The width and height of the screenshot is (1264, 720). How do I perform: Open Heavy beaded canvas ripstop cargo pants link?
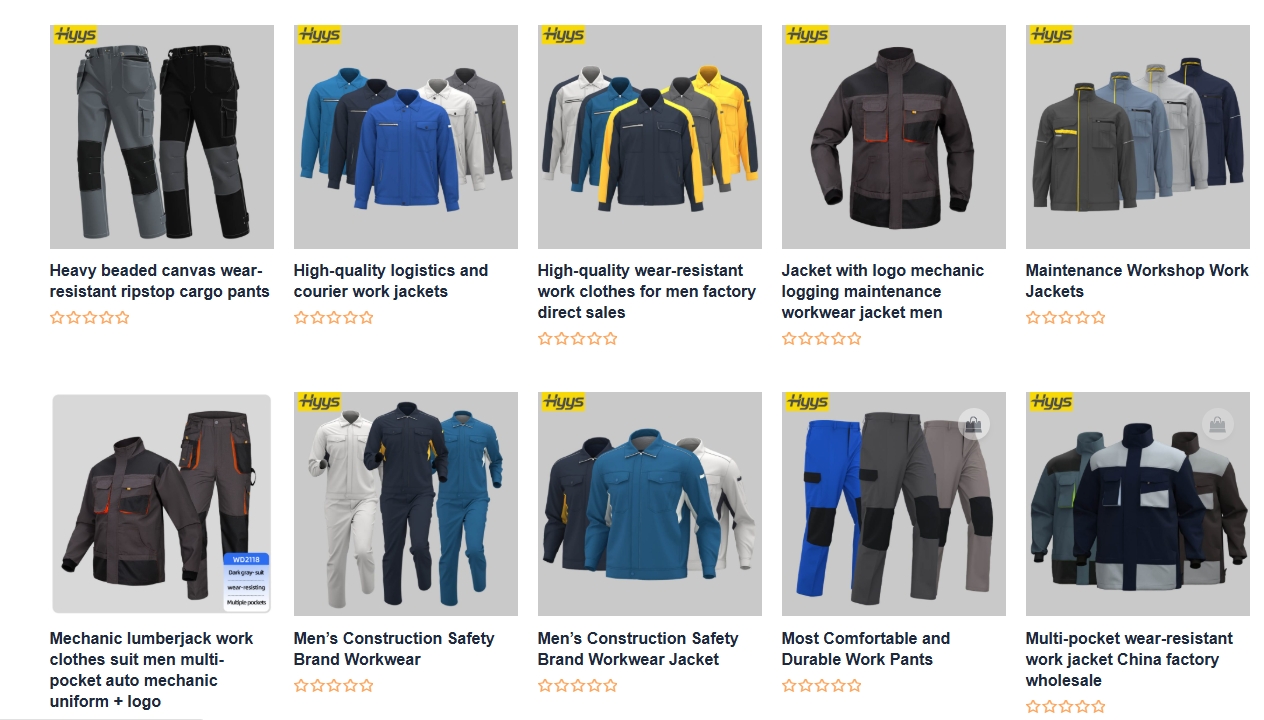[x=160, y=281]
